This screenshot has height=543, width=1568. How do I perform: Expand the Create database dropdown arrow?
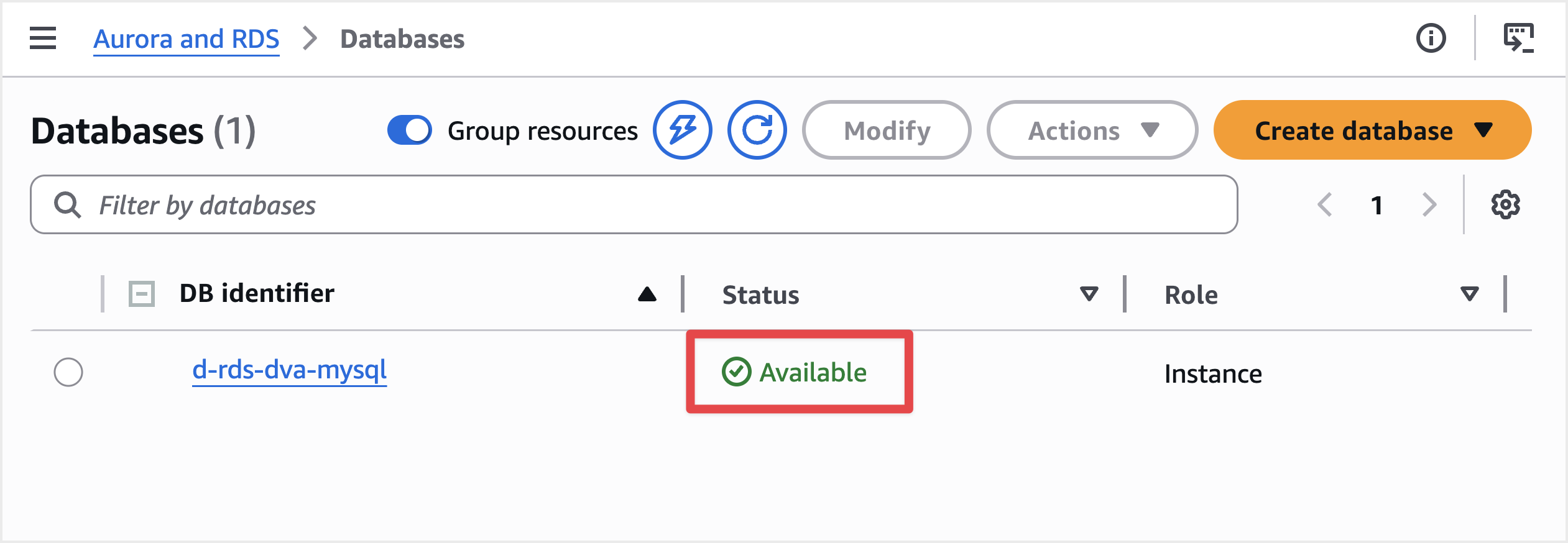pyautogui.click(x=1483, y=130)
